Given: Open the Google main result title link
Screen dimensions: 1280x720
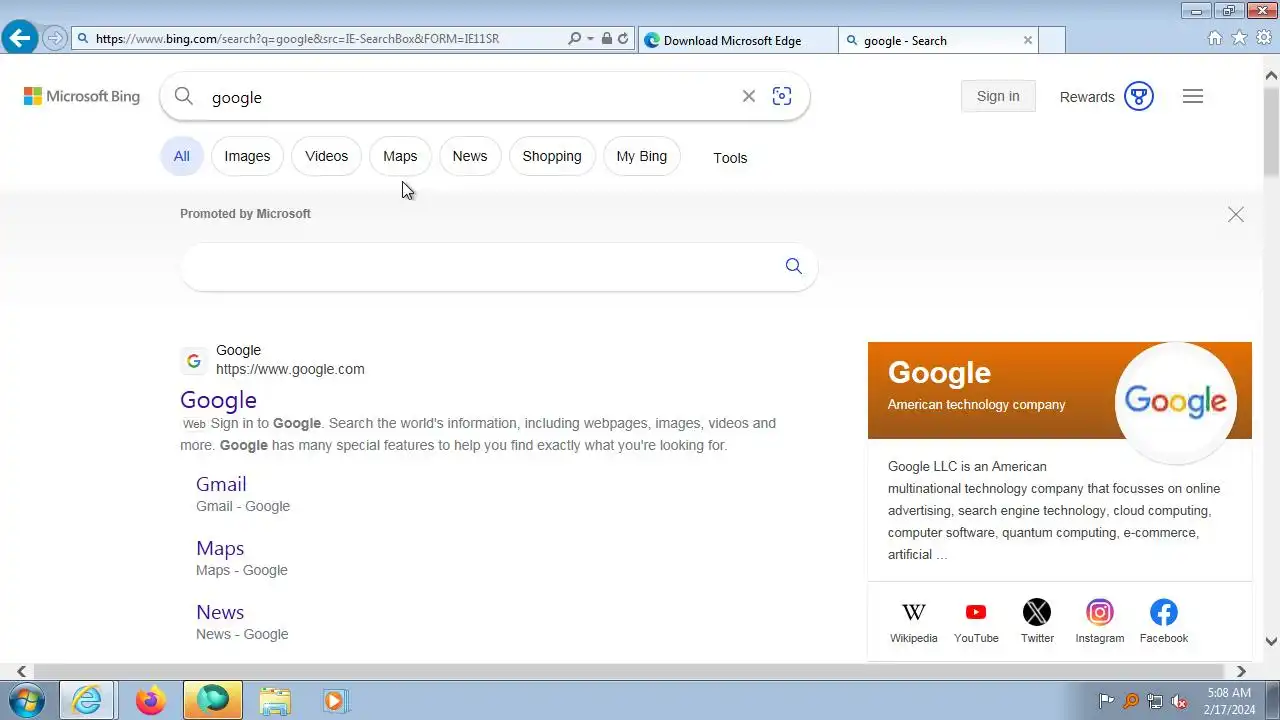Looking at the screenshot, I should tap(218, 399).
